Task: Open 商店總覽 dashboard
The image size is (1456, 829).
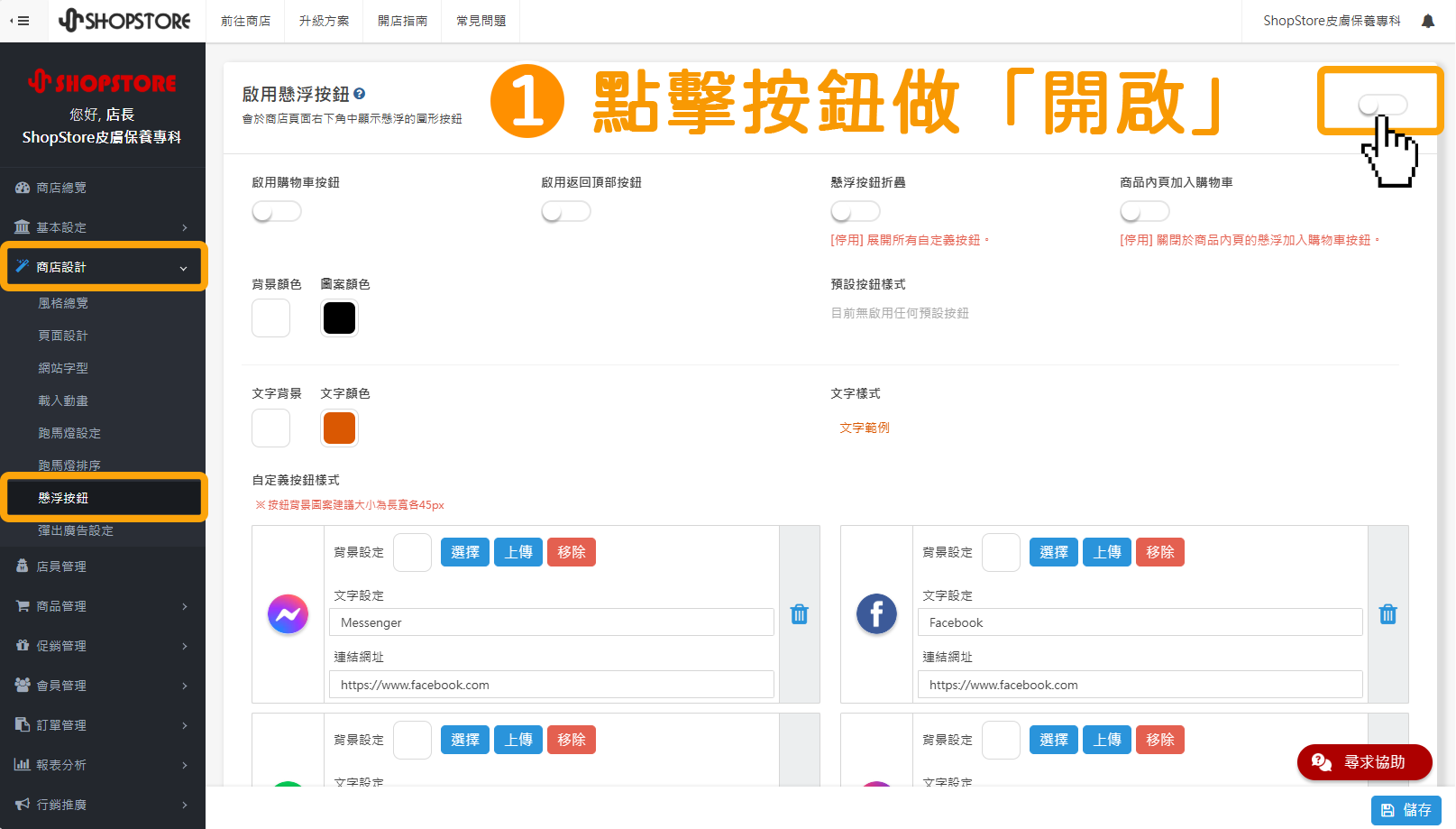Action: coord(103,188)
